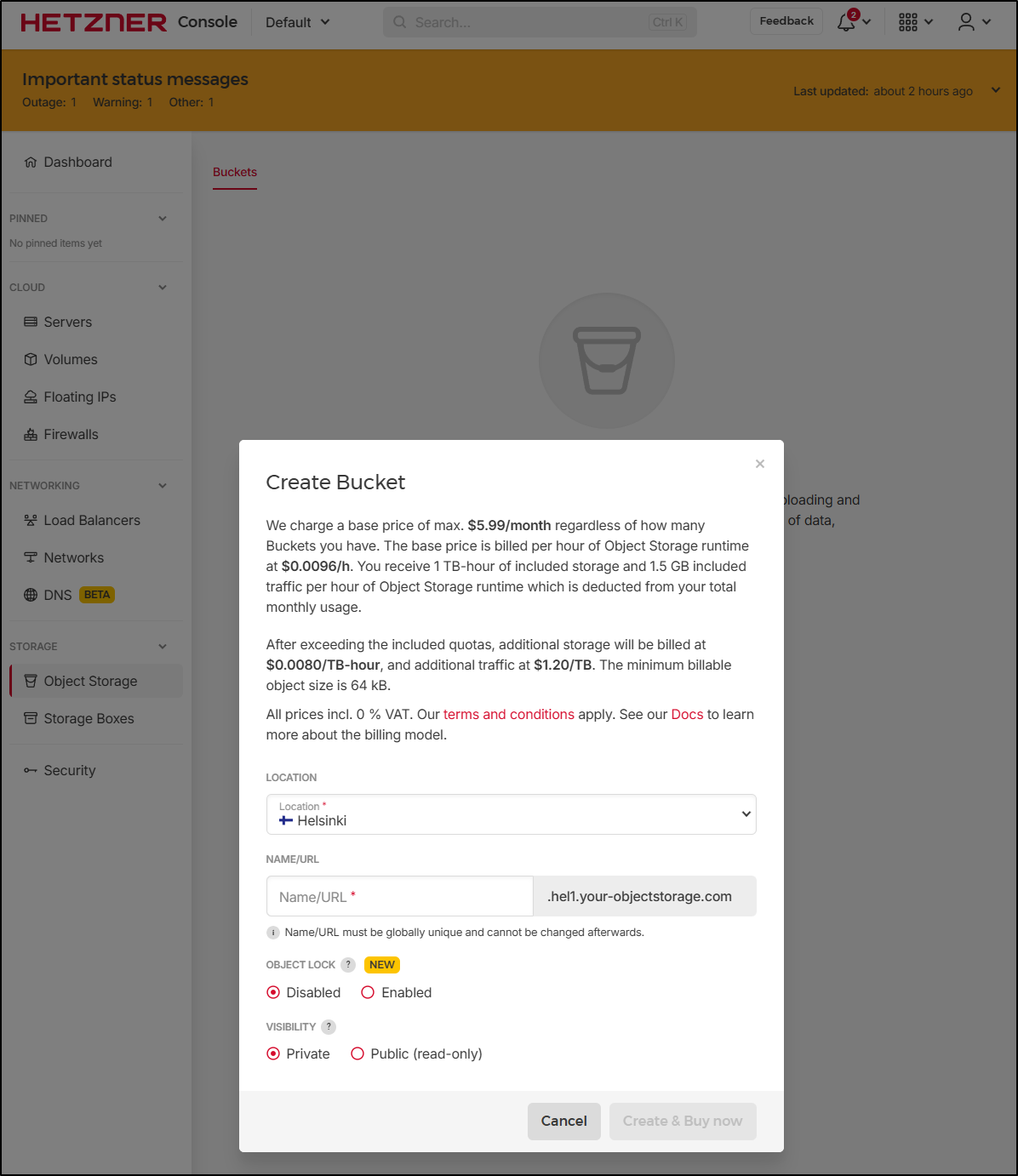The width and height of the screenshot is (1018, 1176).
Task: Open Storage Boxes in the sidebar
Action: [x=89, y=718]
